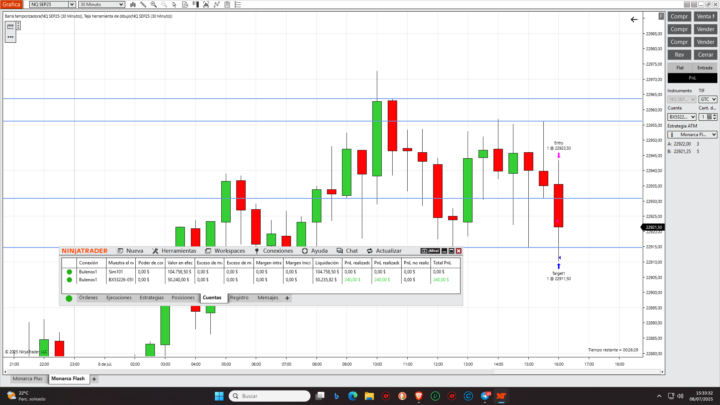
Task: Click the Rev reverse position button
Action: click(679, 55)
